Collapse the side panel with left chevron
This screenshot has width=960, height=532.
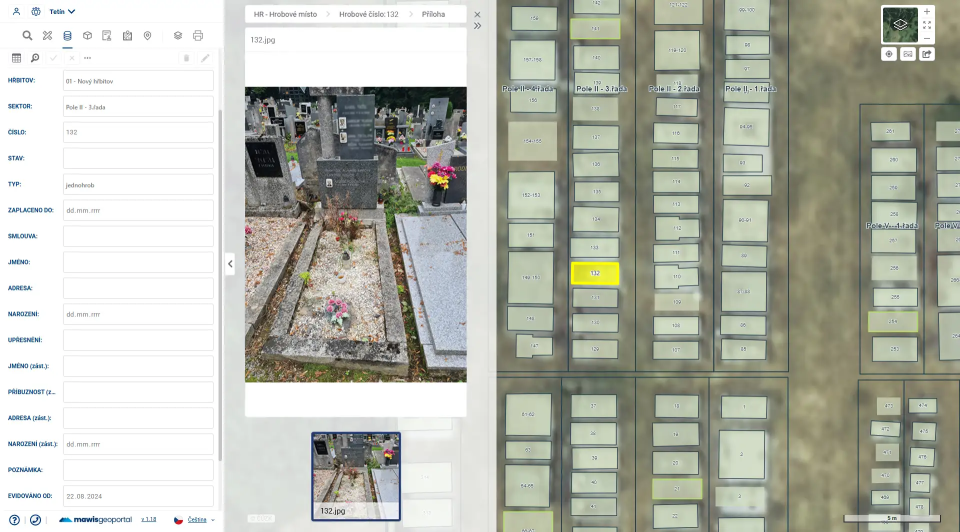pos(230,264)
